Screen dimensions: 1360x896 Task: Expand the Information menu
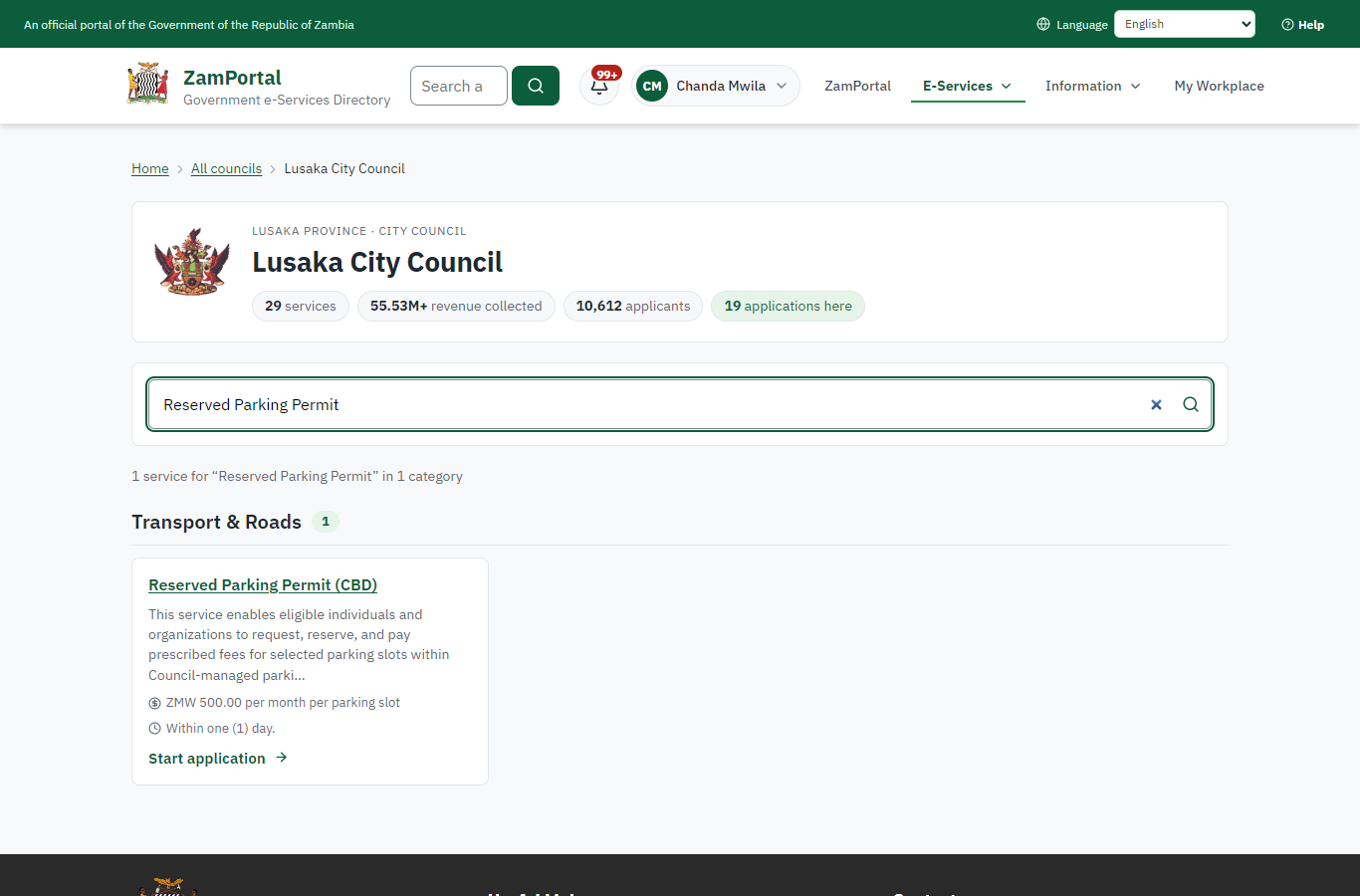tap(1093, 86)
